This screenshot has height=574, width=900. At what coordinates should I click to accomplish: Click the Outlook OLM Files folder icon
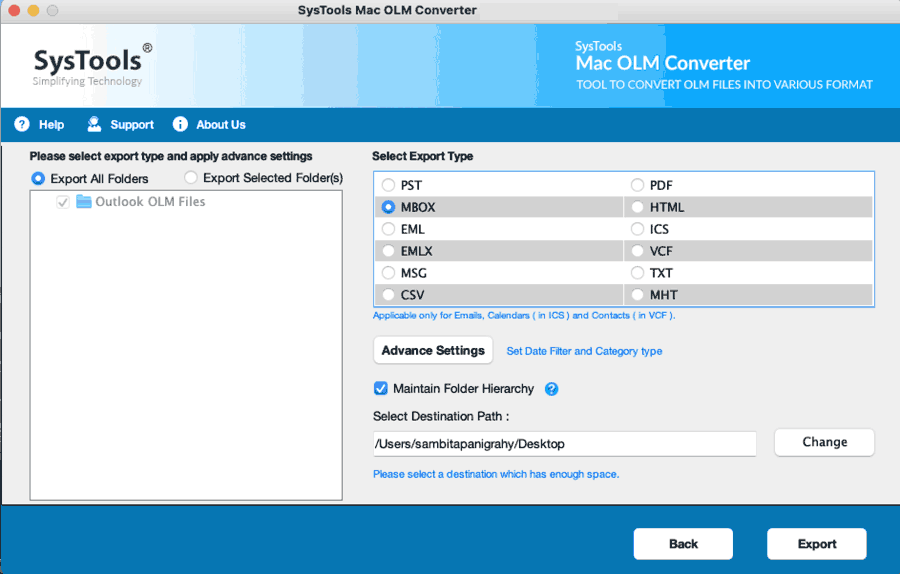84,201
